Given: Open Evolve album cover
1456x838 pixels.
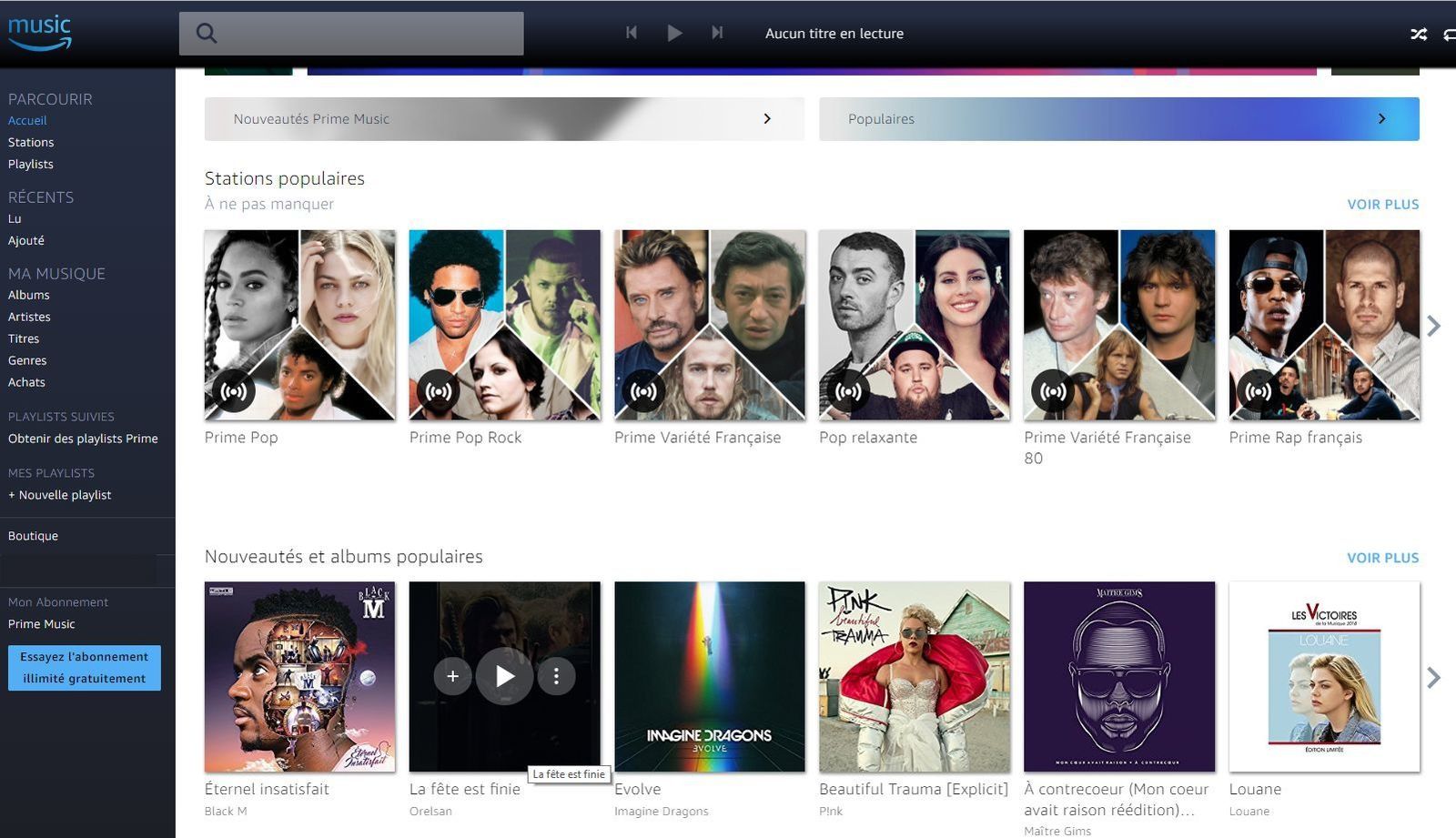Looking at the screenshot, I should (x=710, y=677).
